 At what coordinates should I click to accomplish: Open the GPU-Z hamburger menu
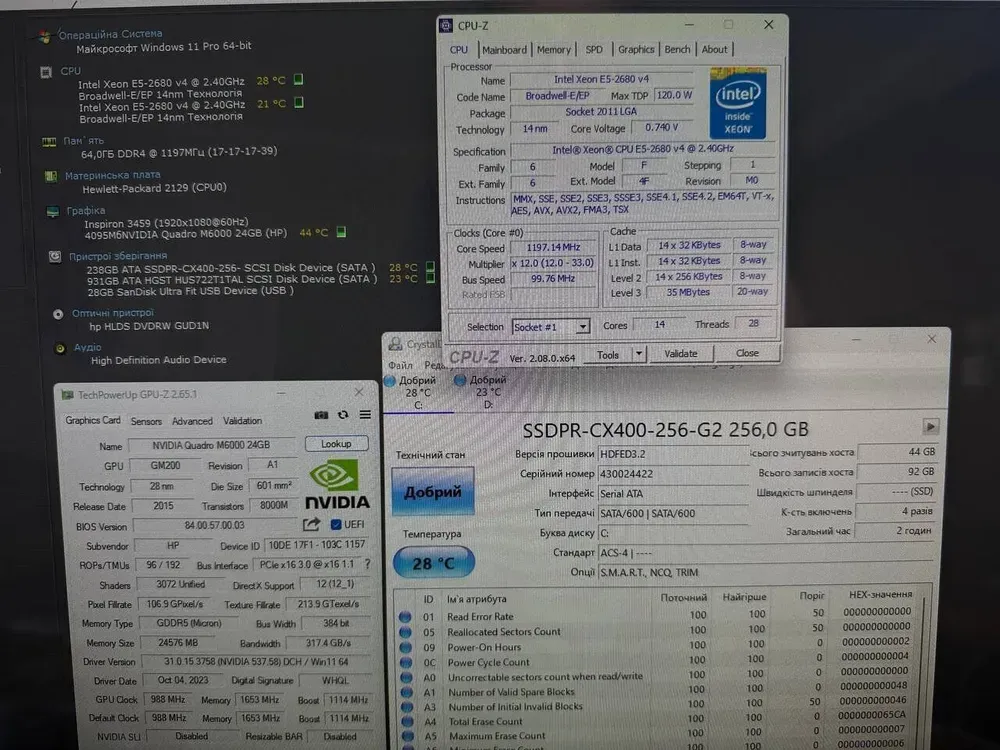[x=365, y=415]
